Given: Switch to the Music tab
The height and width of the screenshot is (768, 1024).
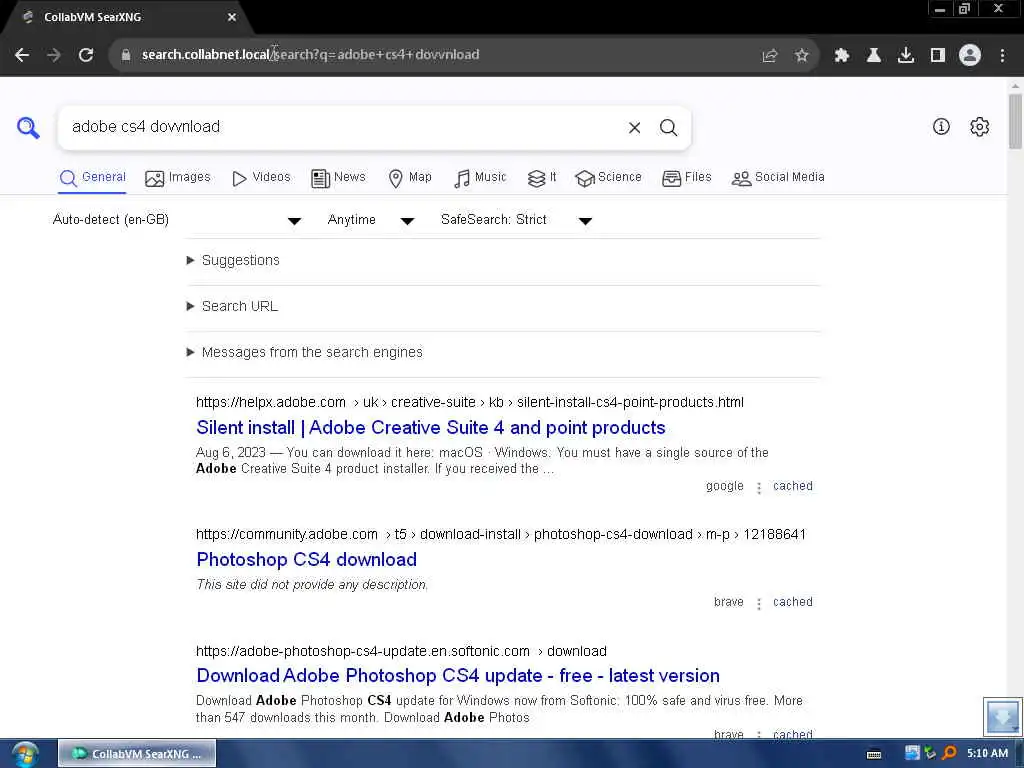Looking at the screenshot, I should (480, 178).
